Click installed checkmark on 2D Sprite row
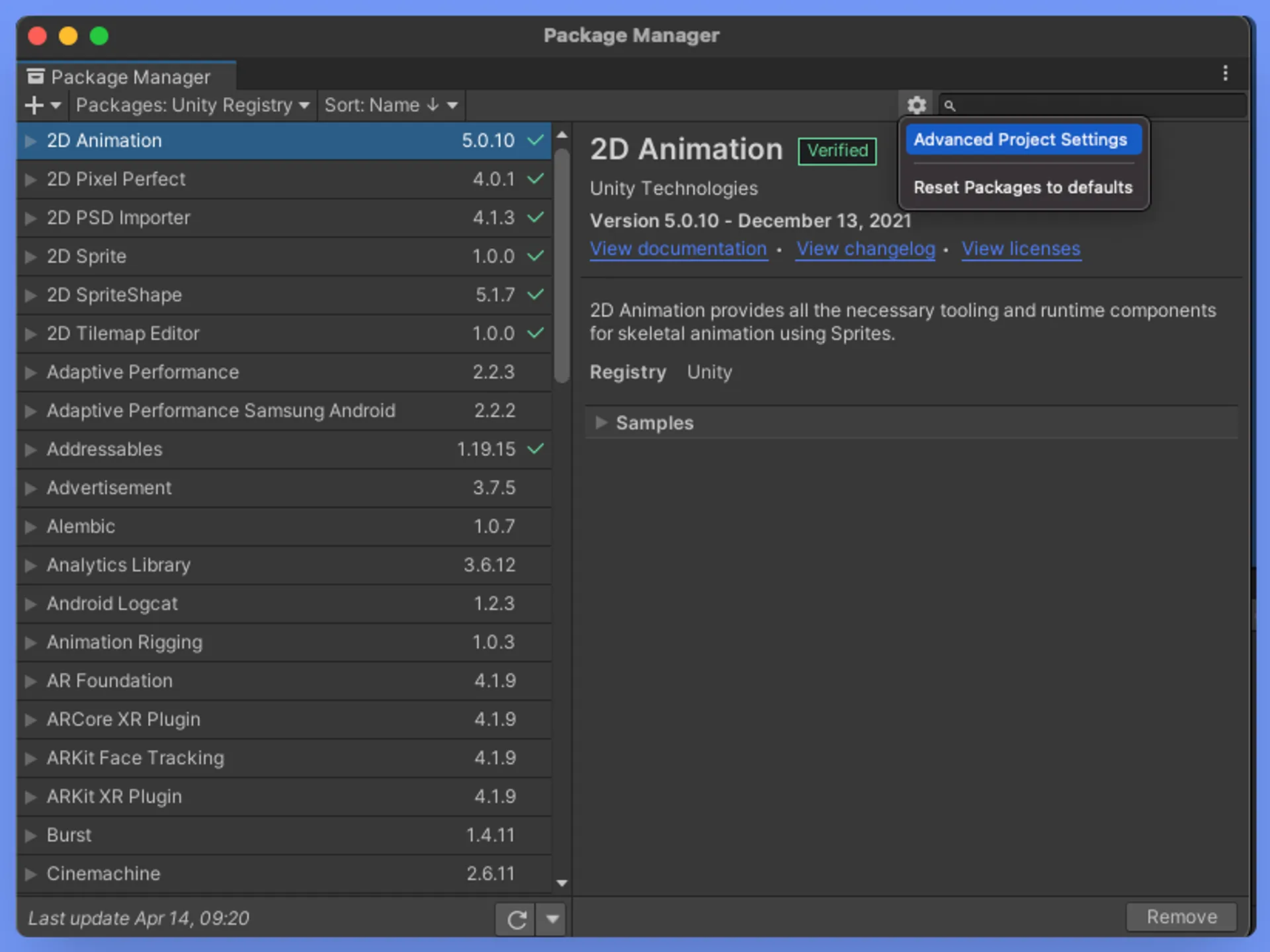 [x=535, y=255]
